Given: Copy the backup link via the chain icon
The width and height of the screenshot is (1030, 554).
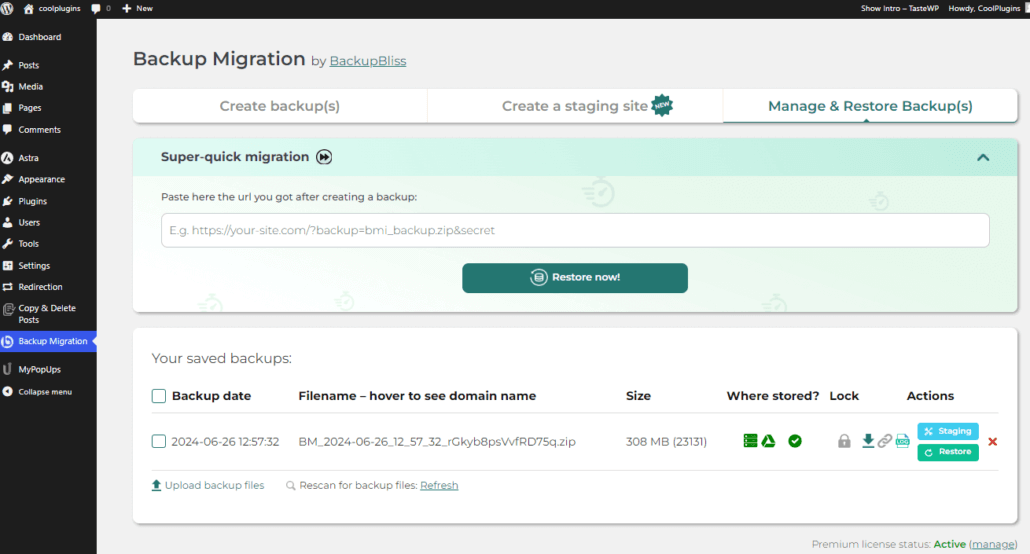Looking at the screenshot, I should (885, 441).
